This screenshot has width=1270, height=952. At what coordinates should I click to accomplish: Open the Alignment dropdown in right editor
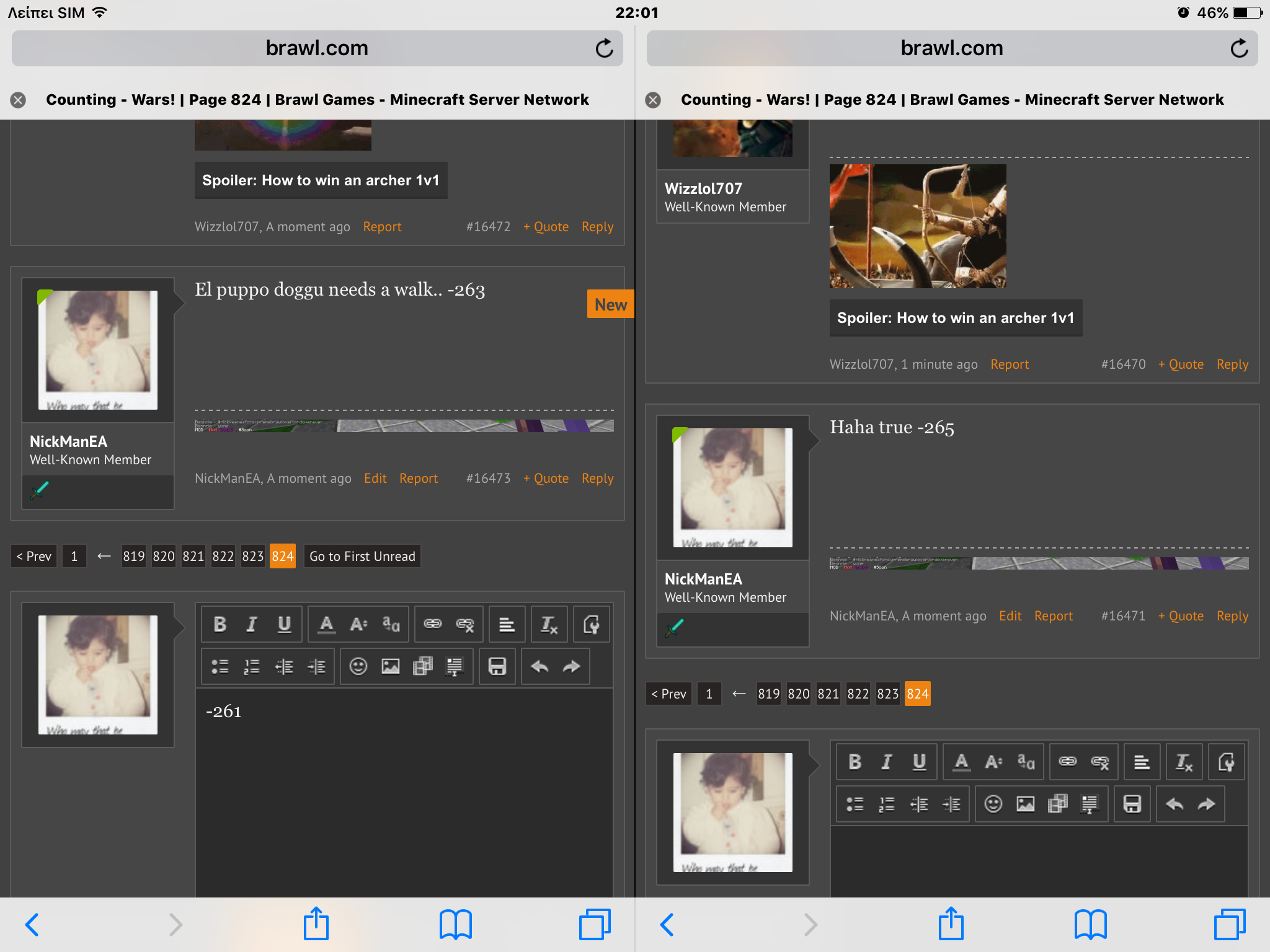1142,762
